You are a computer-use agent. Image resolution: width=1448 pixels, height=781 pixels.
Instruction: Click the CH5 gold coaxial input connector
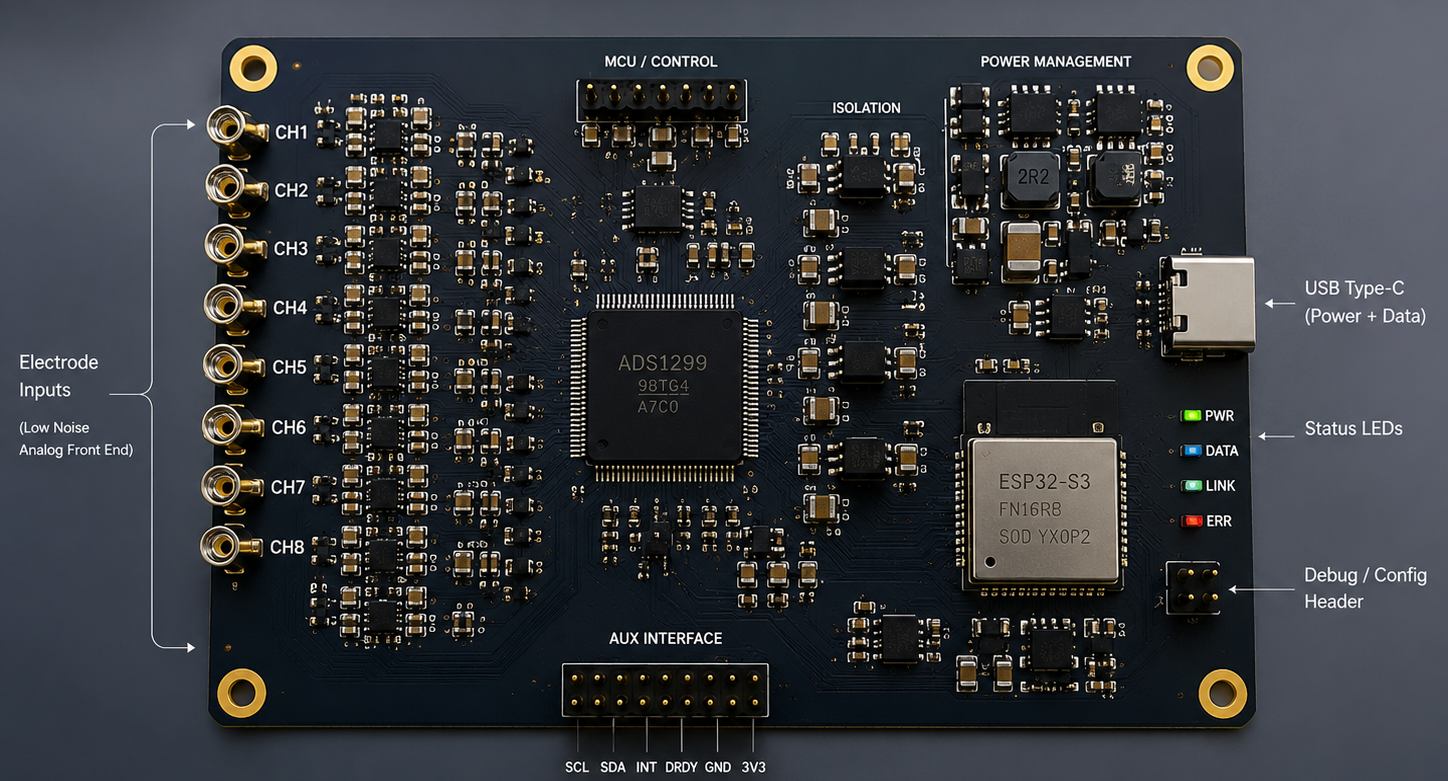coord(234,368)
